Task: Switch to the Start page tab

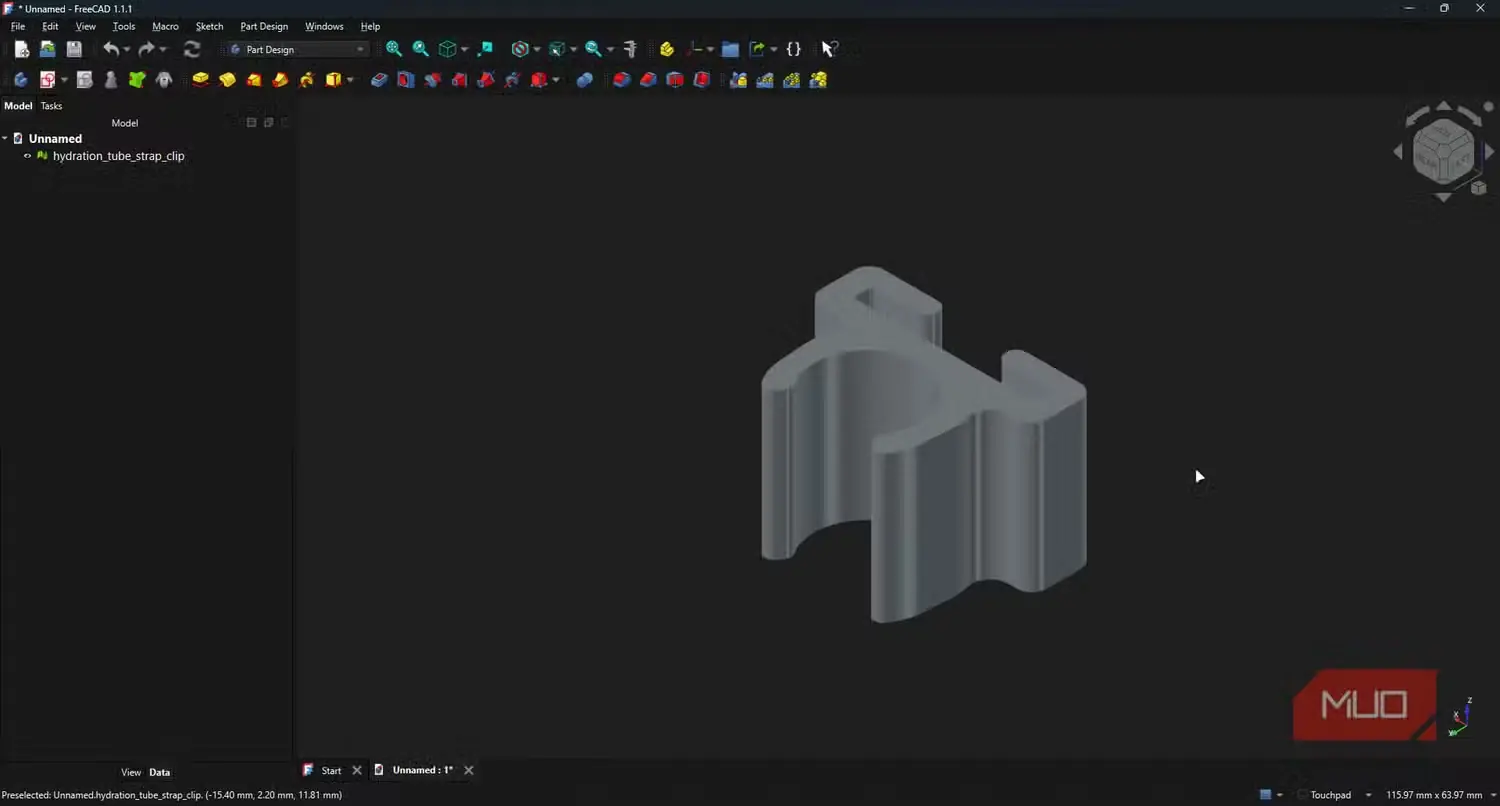Action: click(x=331, y=770)
